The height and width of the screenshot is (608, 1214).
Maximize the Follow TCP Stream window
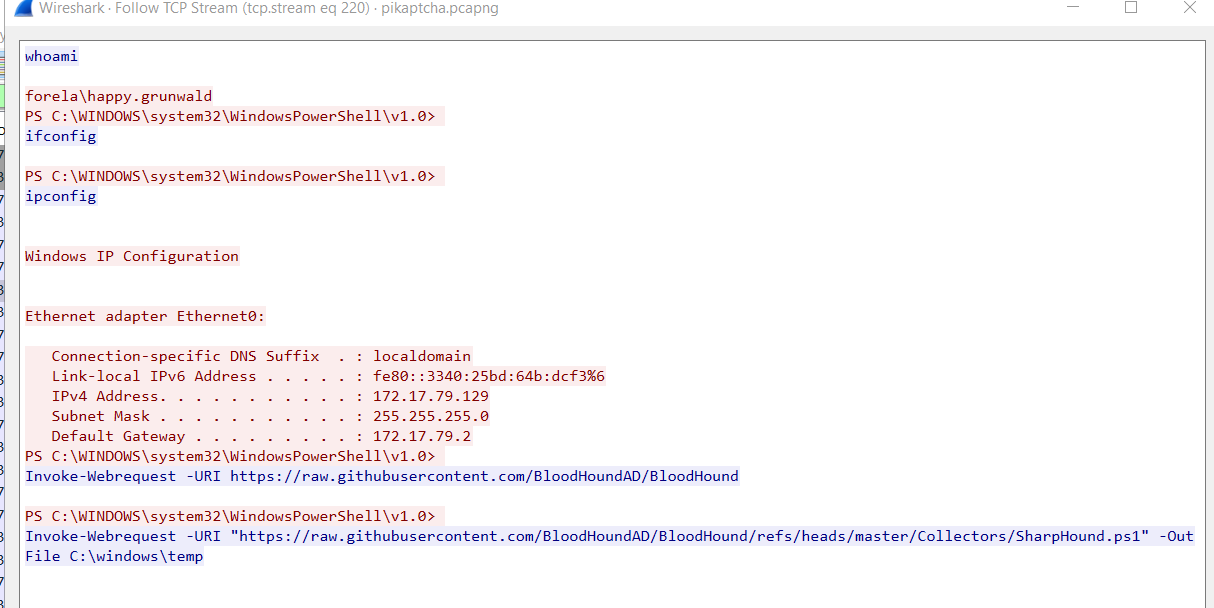[x=1131, y=7]
